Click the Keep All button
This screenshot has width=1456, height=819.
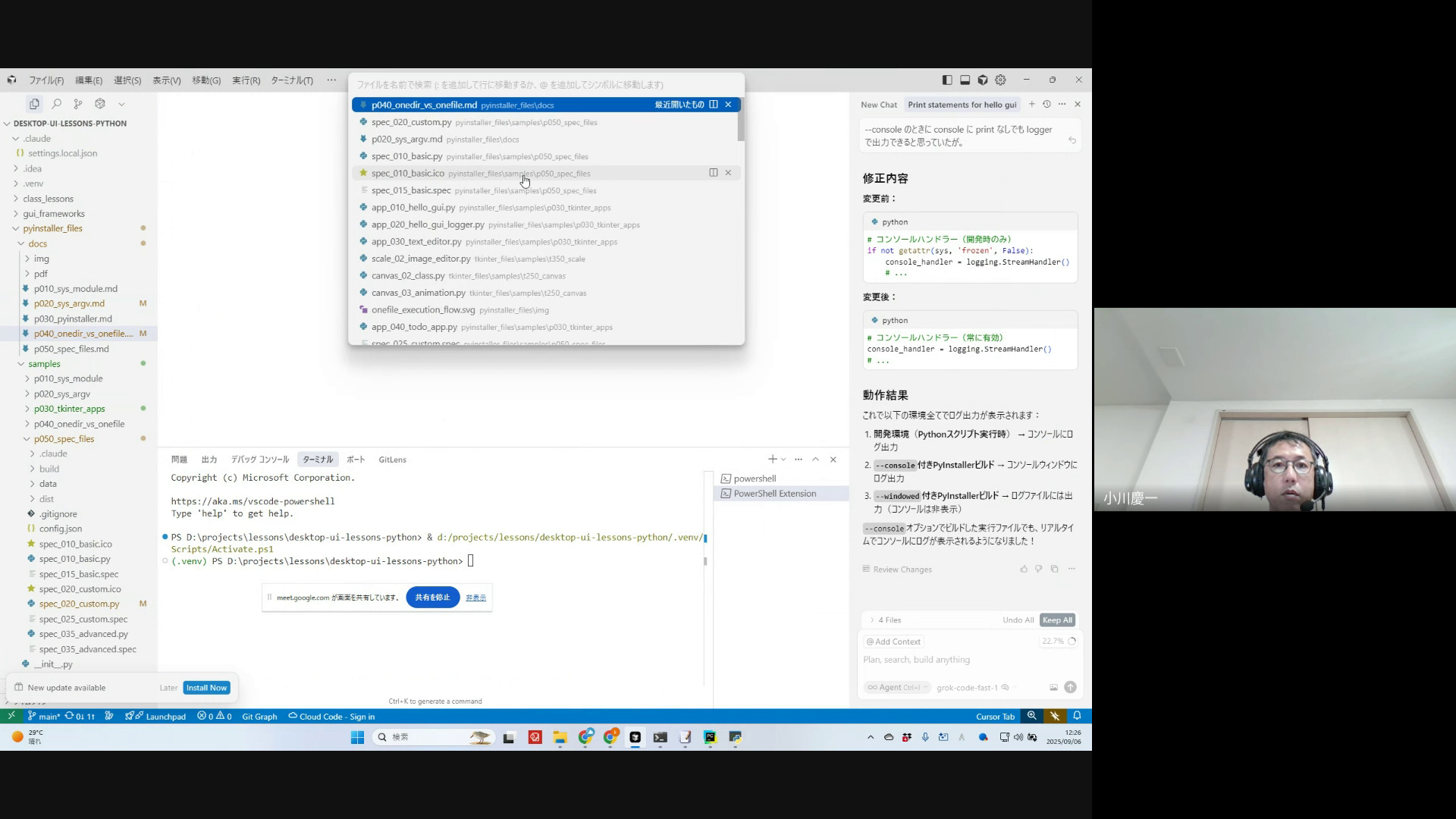click(1057, 620)
